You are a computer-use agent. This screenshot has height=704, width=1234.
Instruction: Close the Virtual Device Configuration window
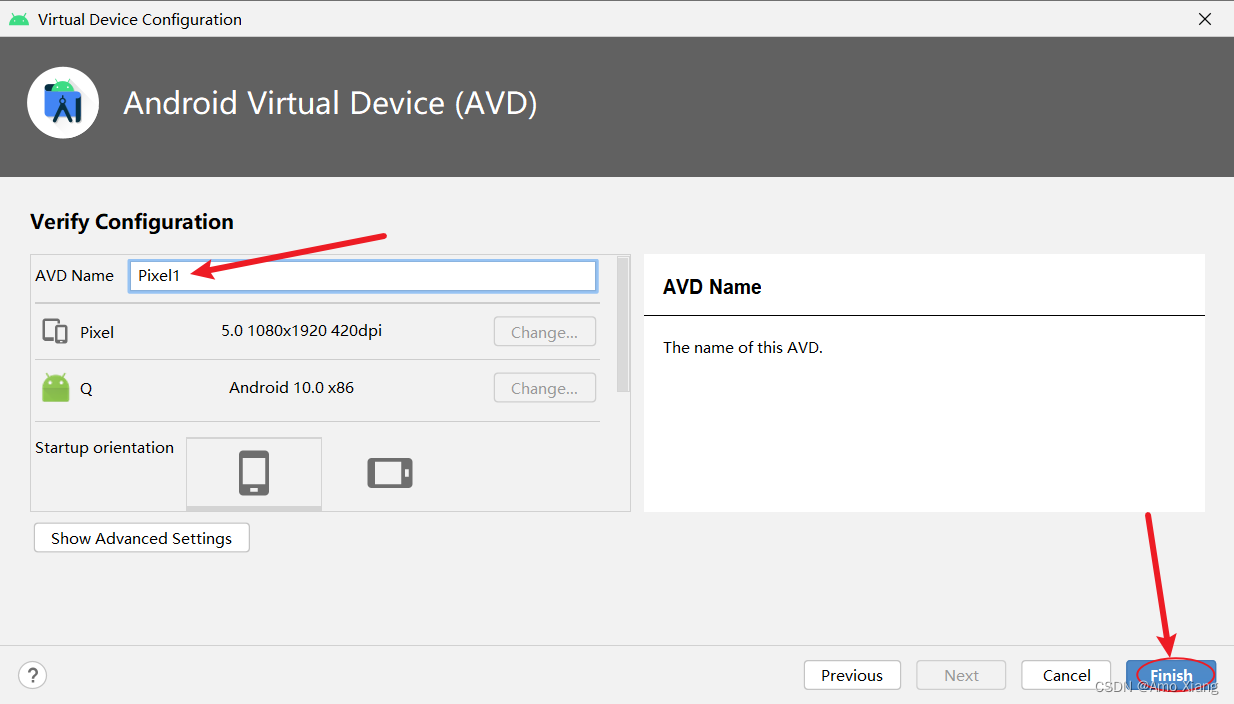pyautogui.click(x=1205, y=19)
